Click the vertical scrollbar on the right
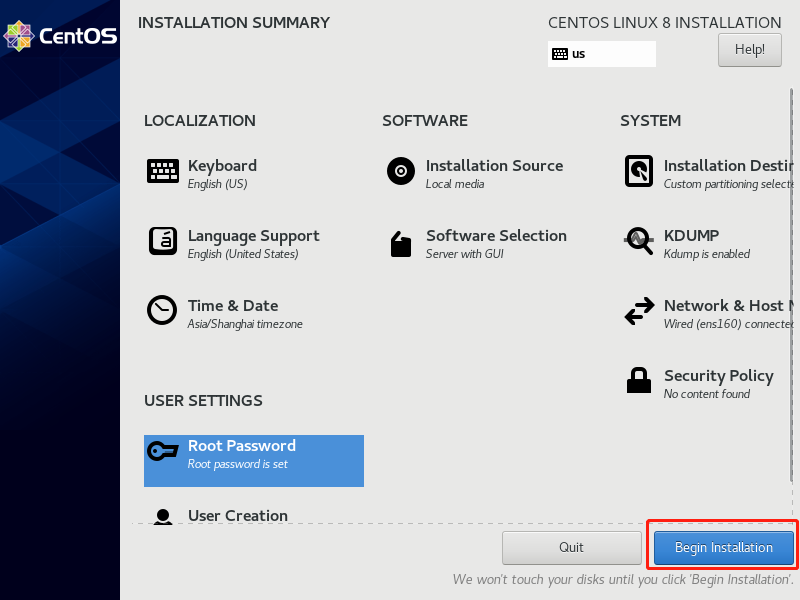The image size is (800, 600). point(791,286)
